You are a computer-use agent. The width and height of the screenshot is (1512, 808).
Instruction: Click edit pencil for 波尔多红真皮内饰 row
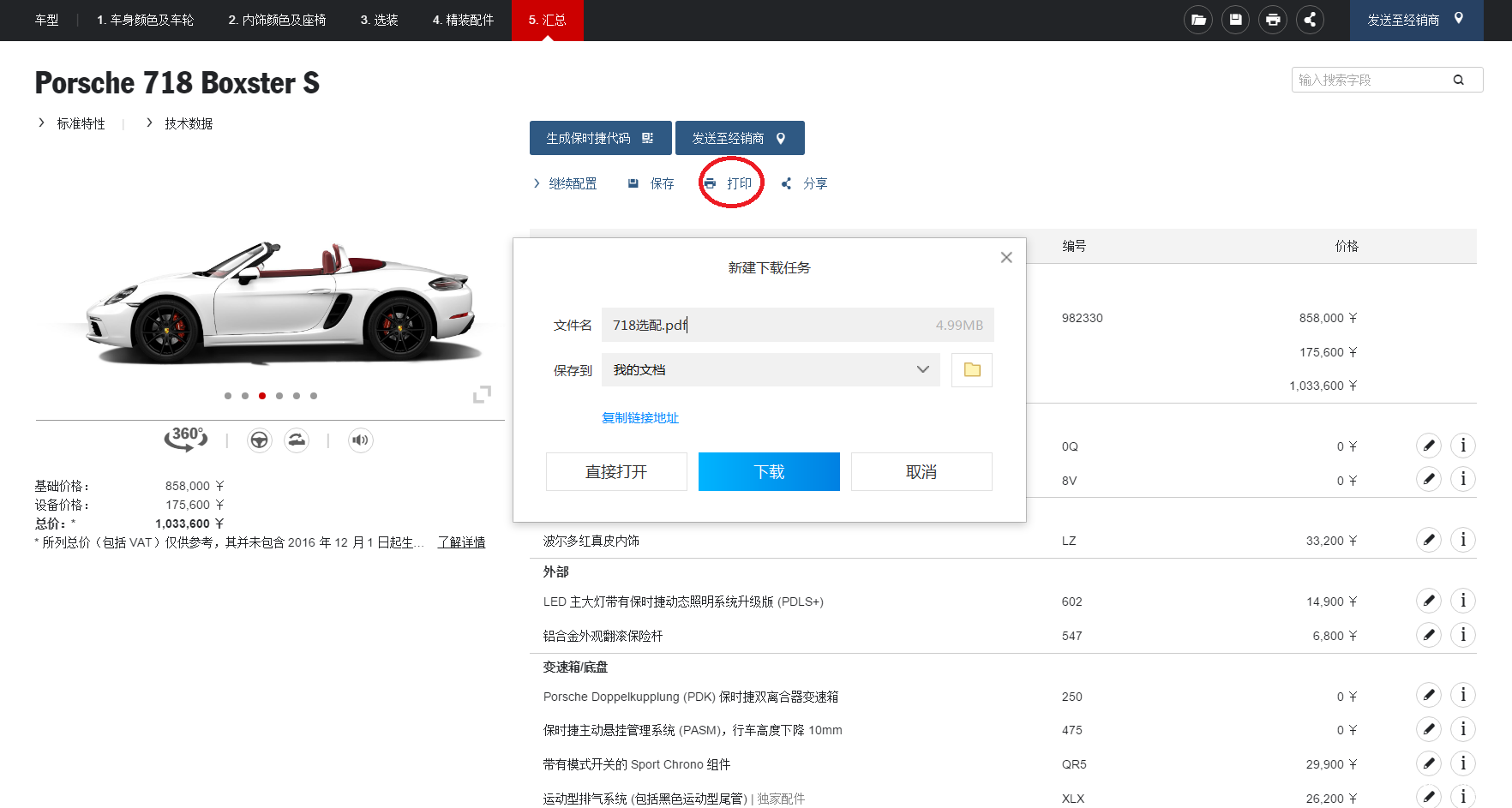click(x=1428, y=541)
